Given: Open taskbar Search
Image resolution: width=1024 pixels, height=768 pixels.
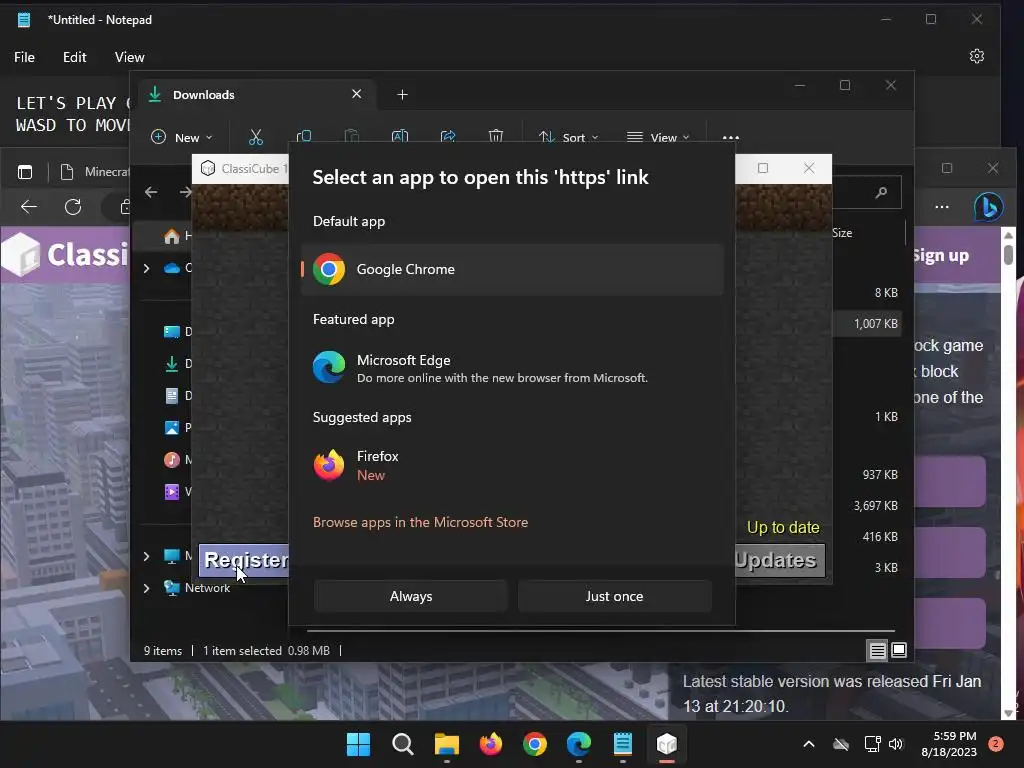Looking at the screenshot, I should (x=402, y=744).
